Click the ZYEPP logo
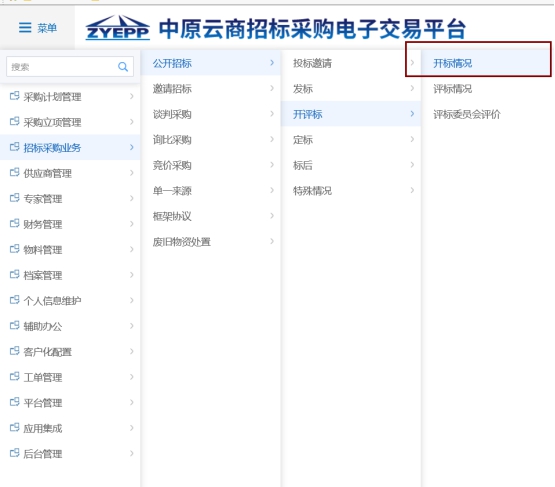555x487 pixels. pos(118,27)
